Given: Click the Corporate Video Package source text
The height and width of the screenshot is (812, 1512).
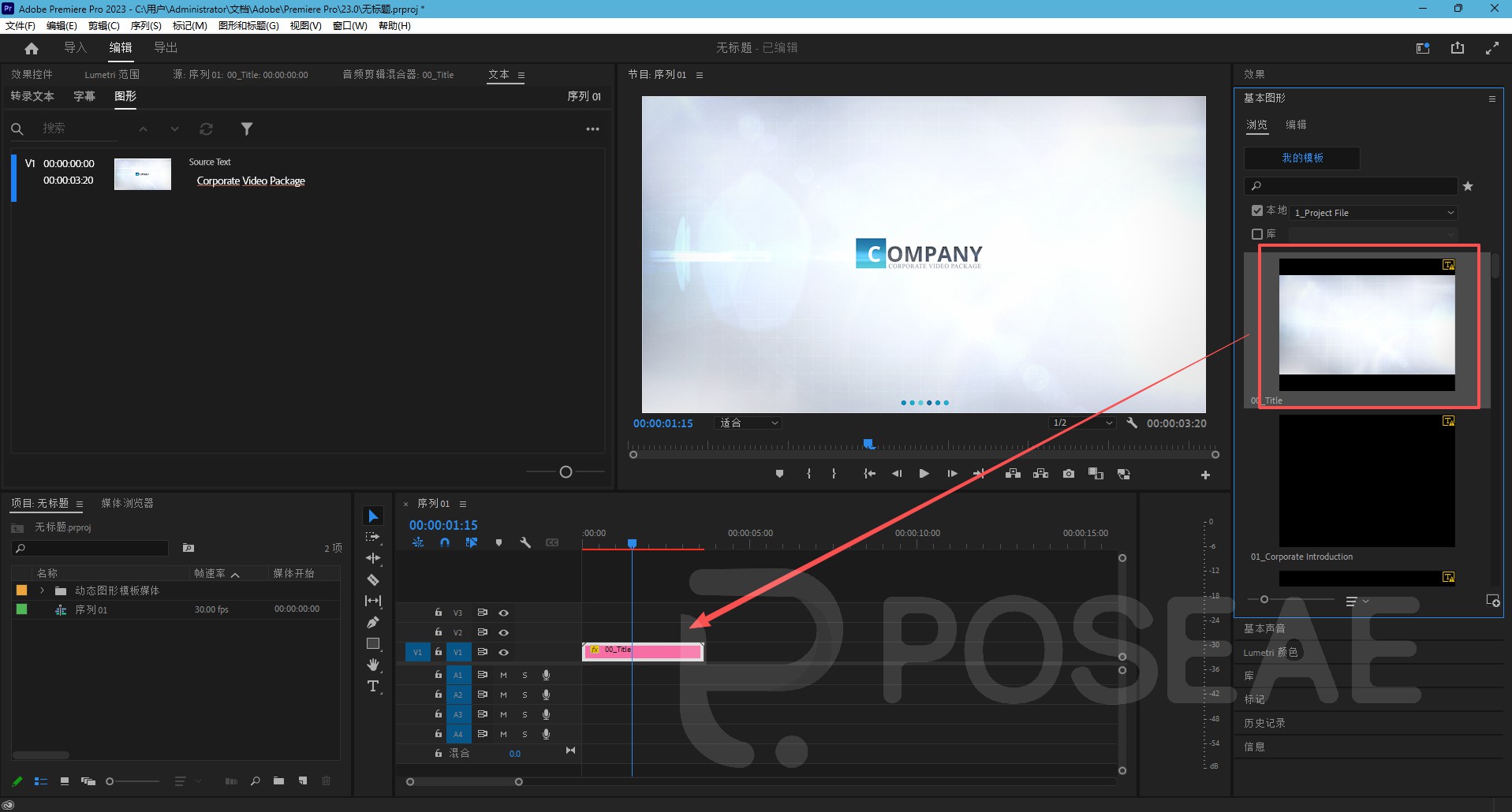Looking at the screenshot, I should point(251,181).
